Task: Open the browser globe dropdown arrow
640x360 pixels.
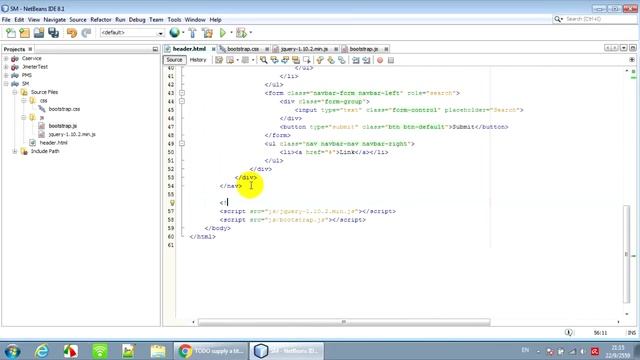Action: point(183,33)
